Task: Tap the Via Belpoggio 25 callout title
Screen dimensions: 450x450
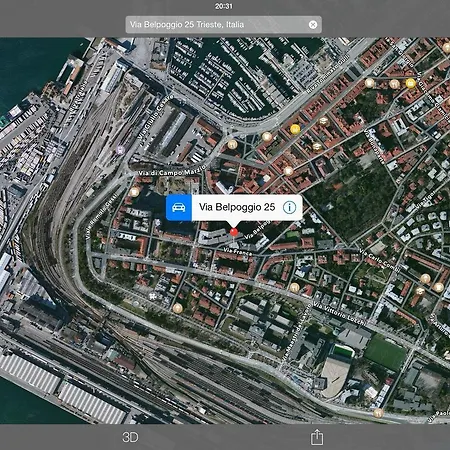Action: point(237,207)
